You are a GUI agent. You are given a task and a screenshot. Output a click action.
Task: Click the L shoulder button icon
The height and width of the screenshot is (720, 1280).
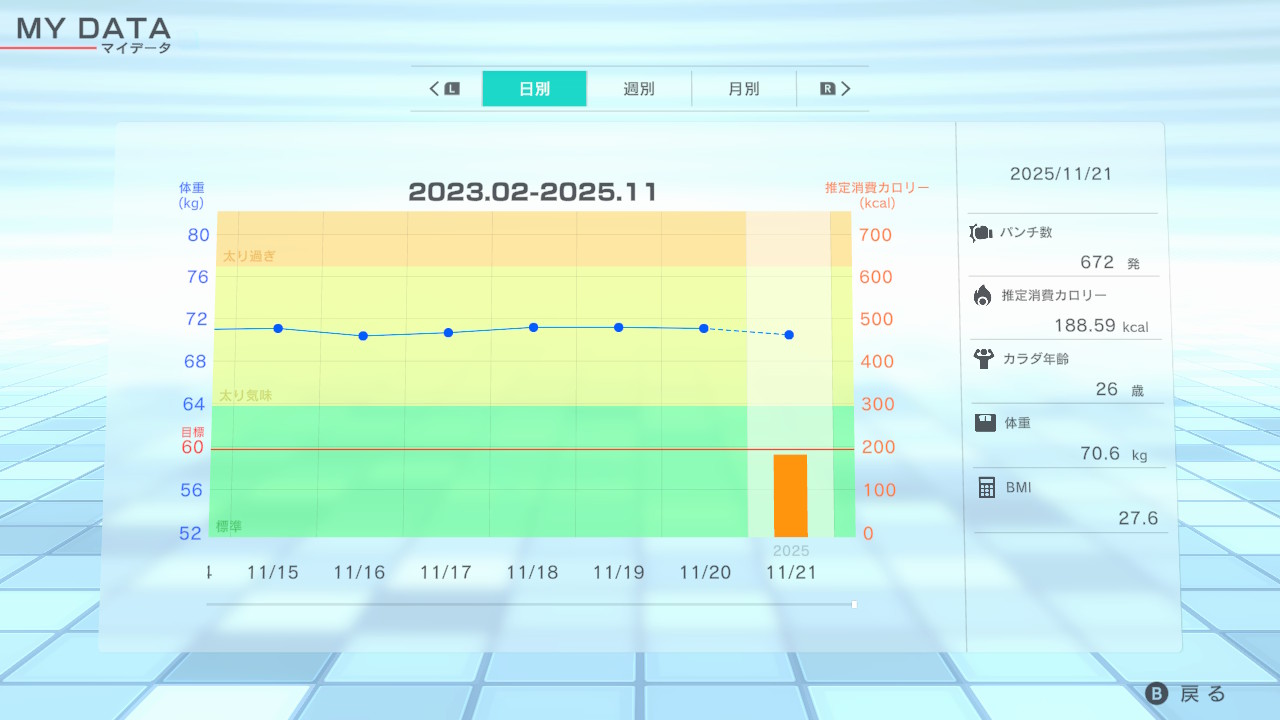click(452, 89)
